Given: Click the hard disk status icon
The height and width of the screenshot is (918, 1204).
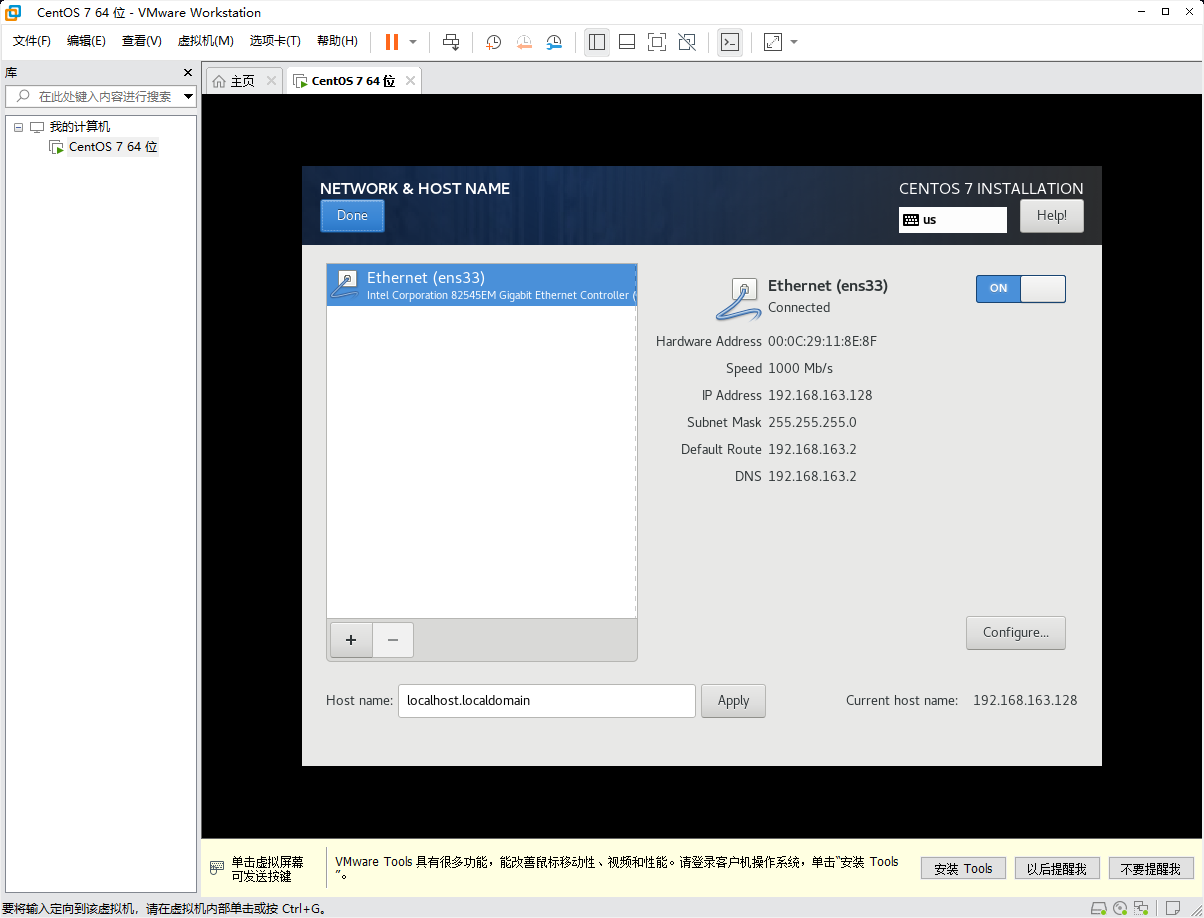Looking at the screenshot, I should point(1099,908).
